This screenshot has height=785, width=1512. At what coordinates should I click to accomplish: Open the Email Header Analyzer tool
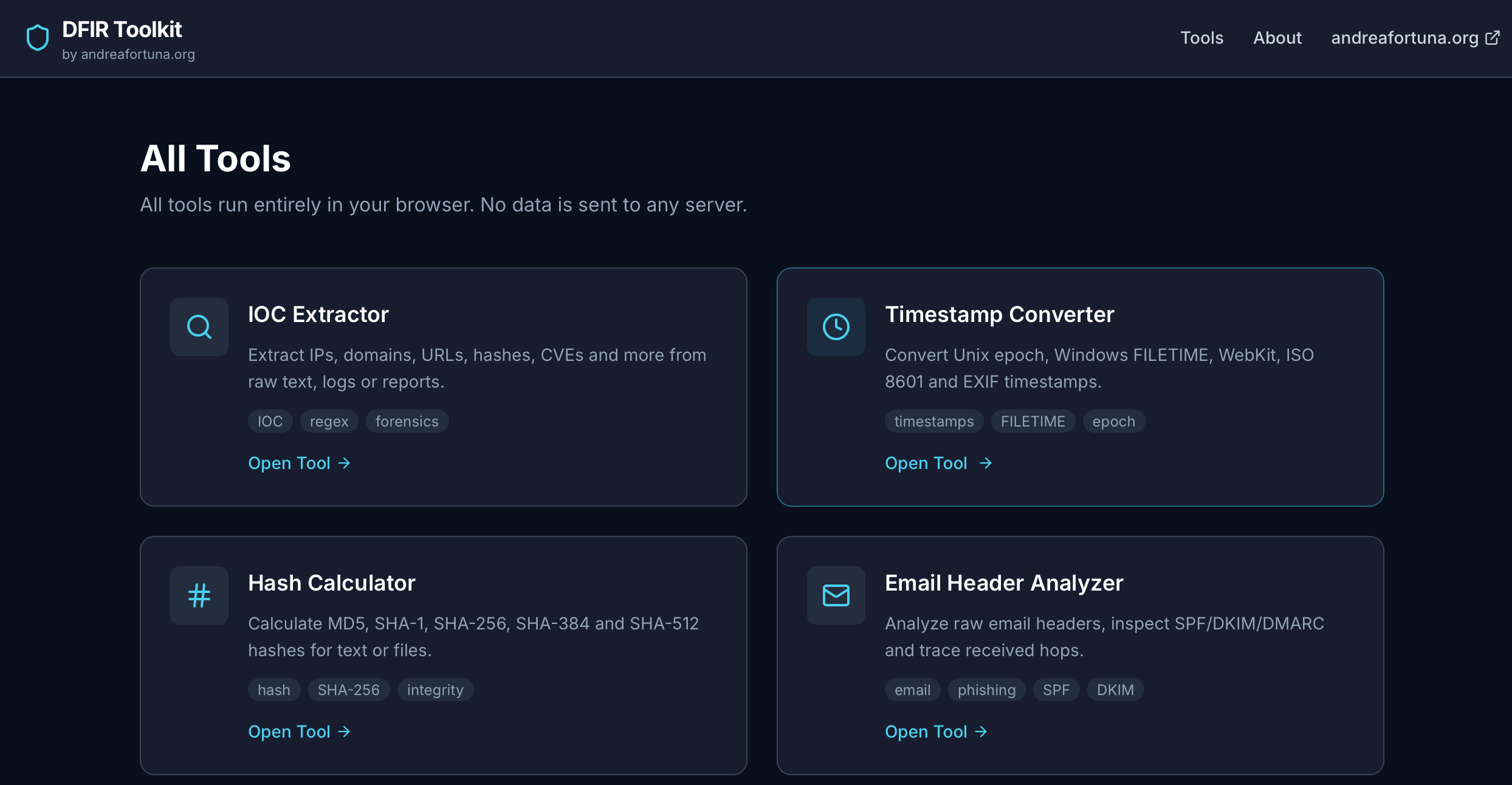[x=926, y=732]
